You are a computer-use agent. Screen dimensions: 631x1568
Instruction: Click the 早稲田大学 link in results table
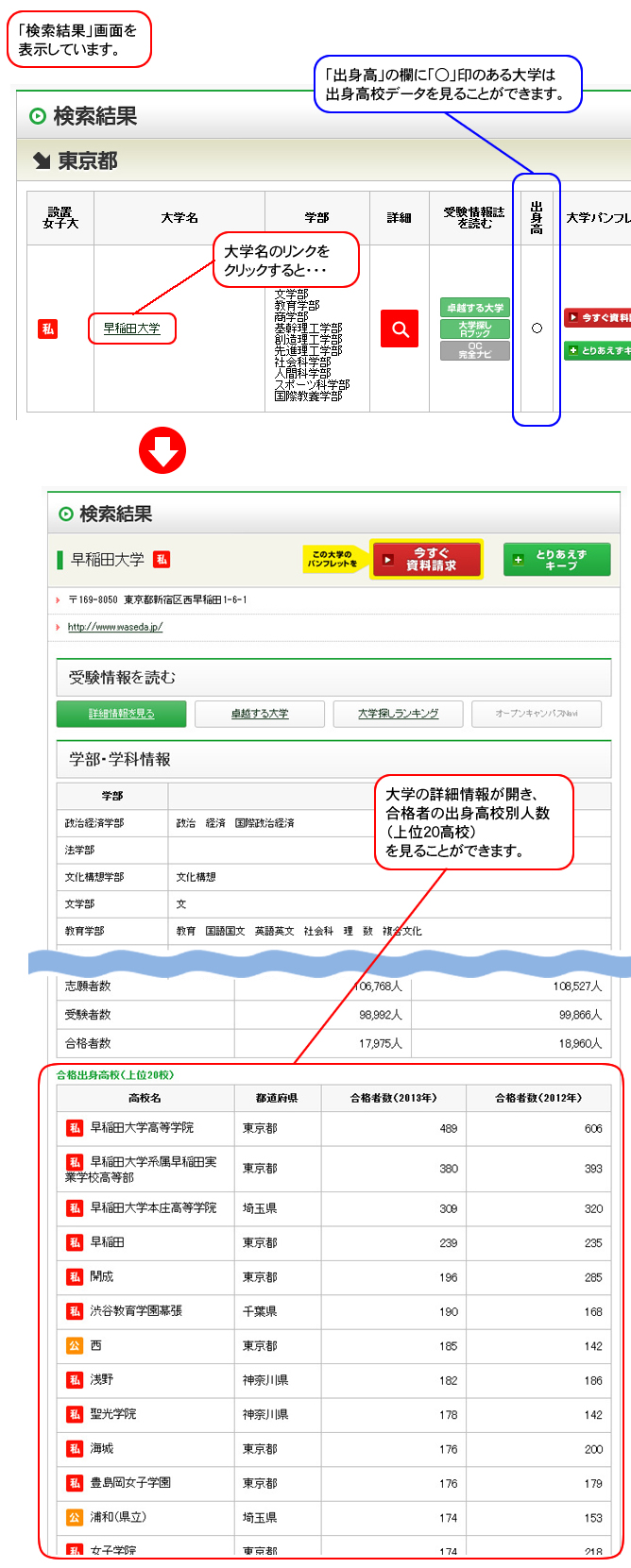(x=131, y=329)
